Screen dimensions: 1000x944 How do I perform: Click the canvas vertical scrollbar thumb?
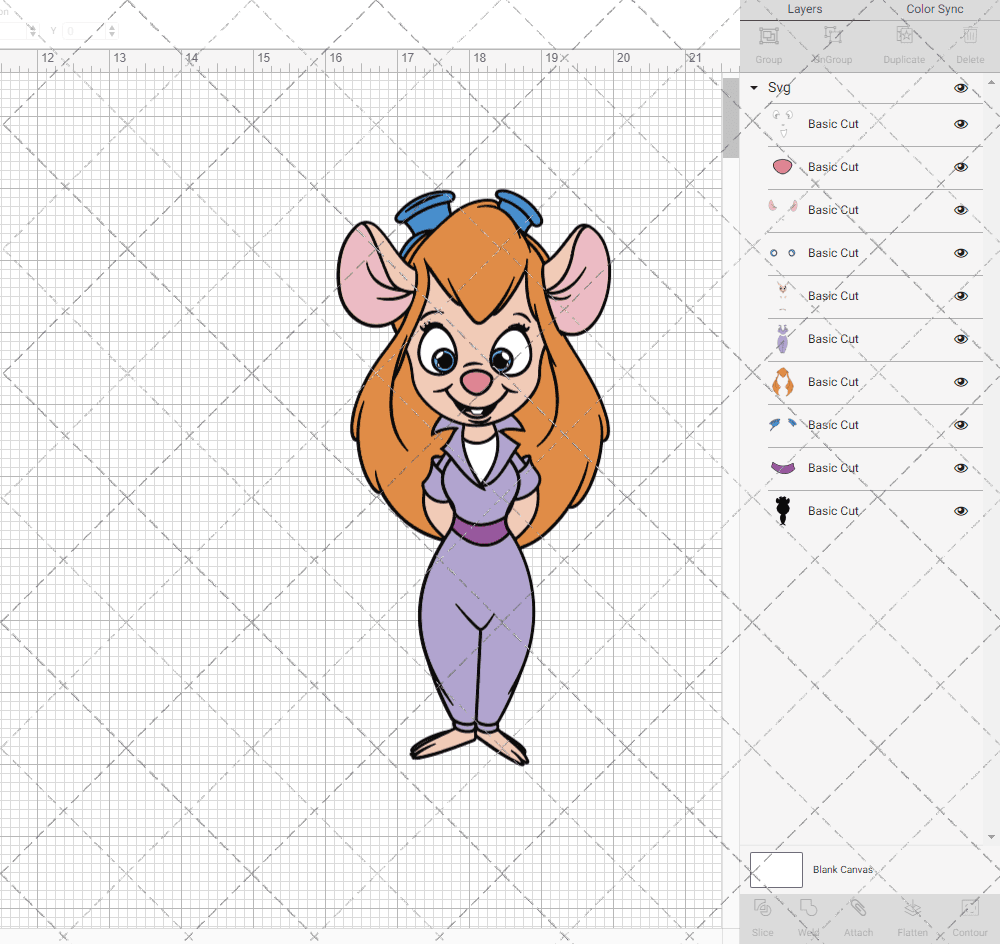[730, 118]
